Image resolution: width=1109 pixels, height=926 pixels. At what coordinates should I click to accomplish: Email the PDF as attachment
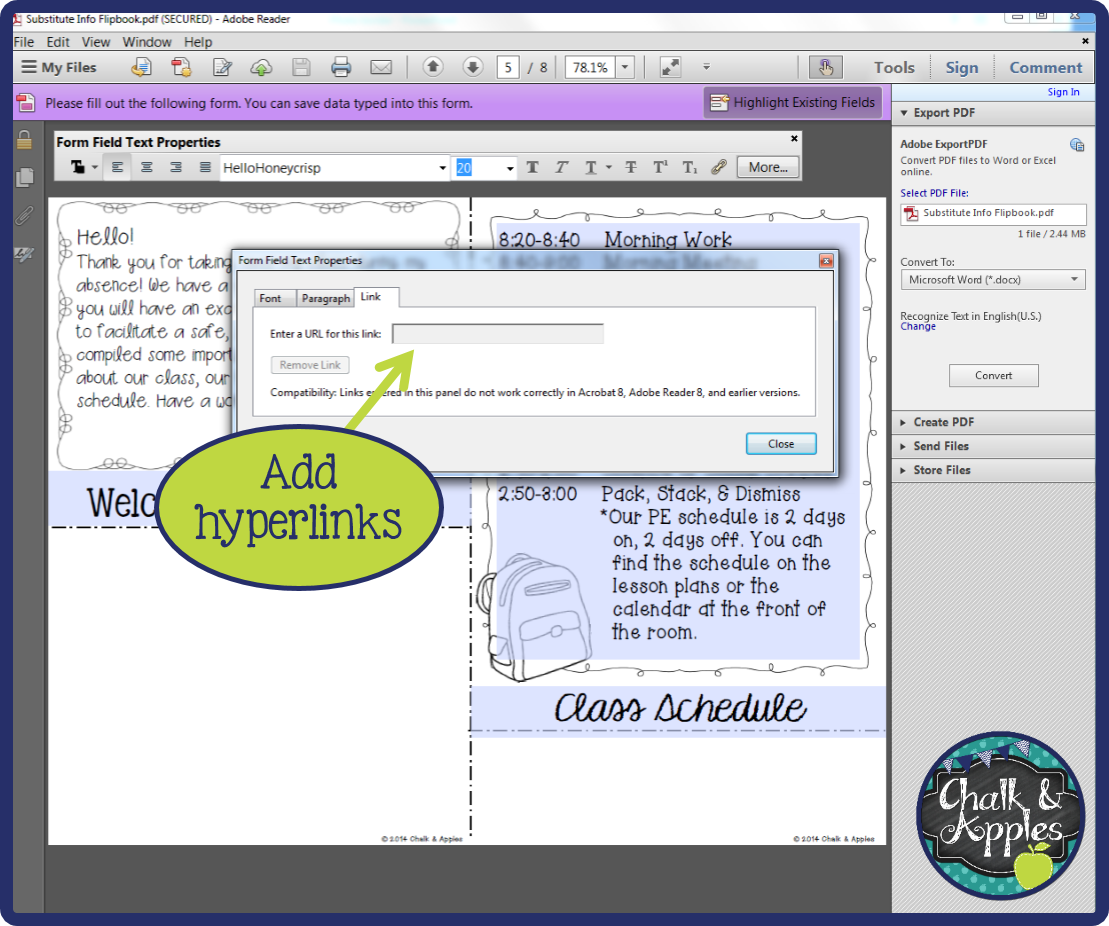click(381, 67)
